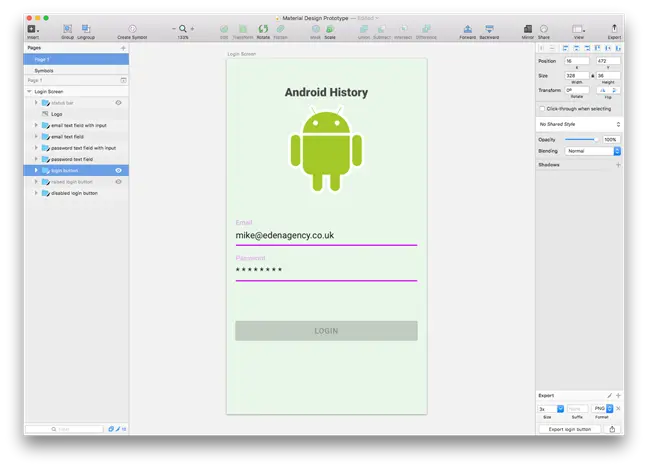Viewport: 648px width, 469px height.
Task: Zoom out with the minus button
Action: pyautogui.click(x=174, y=29)
